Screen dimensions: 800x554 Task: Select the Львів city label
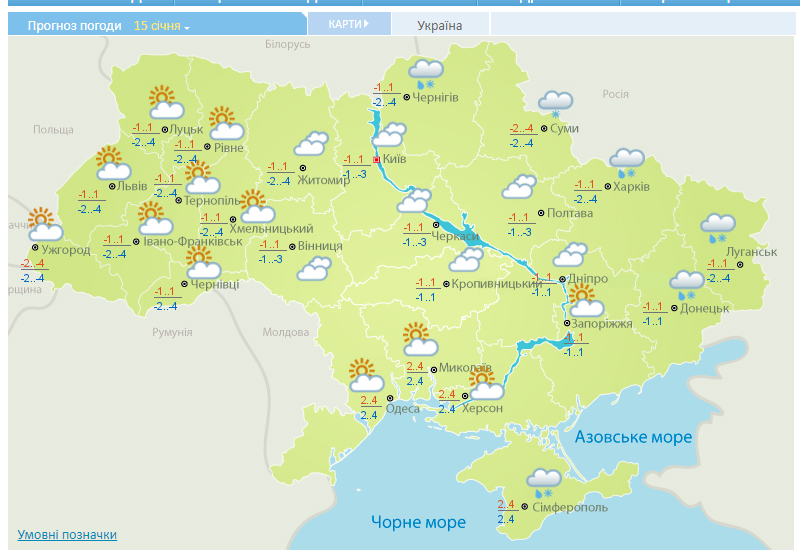(x=132, y=186)
